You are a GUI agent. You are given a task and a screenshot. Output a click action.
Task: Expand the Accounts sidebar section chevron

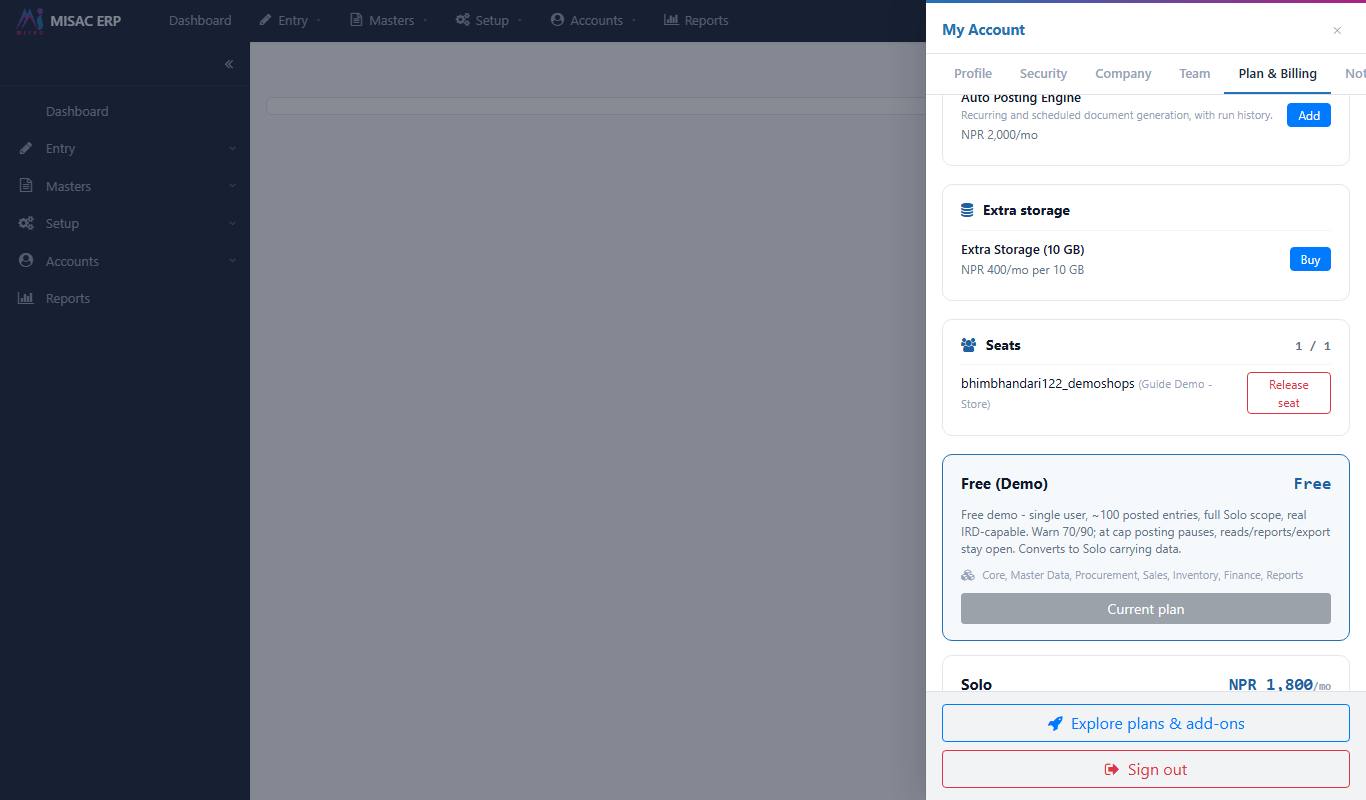pyautogui.click(x=232, y=261)
